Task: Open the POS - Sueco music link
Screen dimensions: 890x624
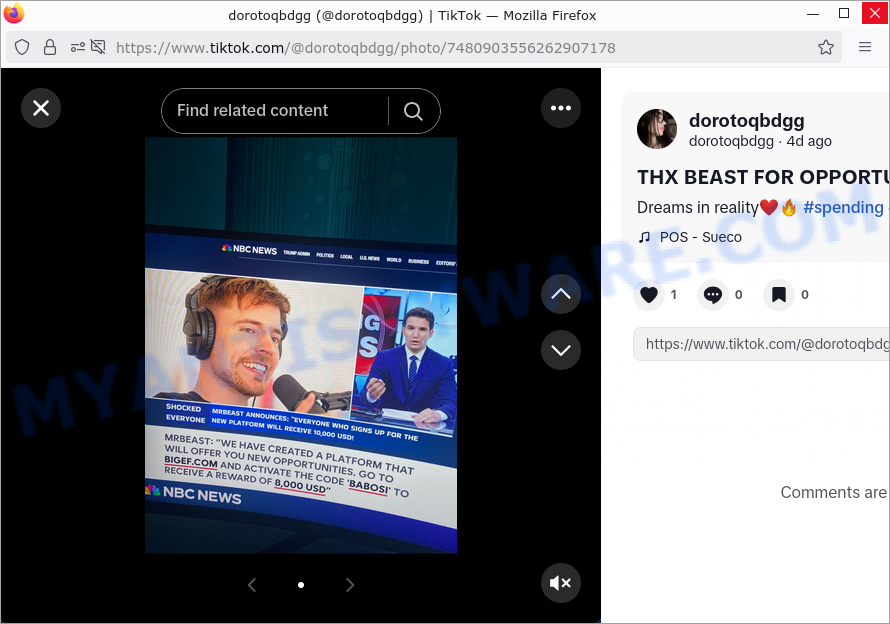Action: tap(700, 237)
